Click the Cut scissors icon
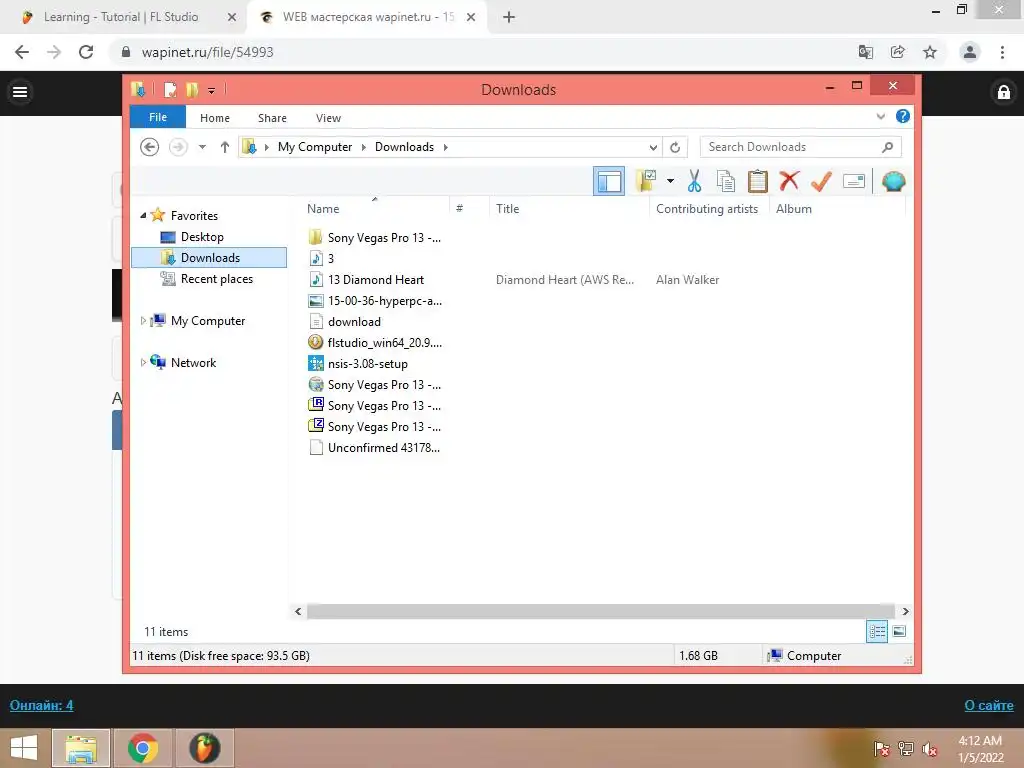The image size is (1024, 768). point(694,181)
